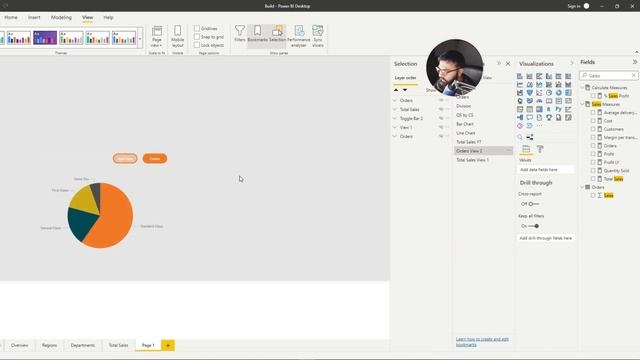The height and width of the screenshot is (360, 640).
Task: Select the Donut chart visualization icon
Action: click(558, 93)
